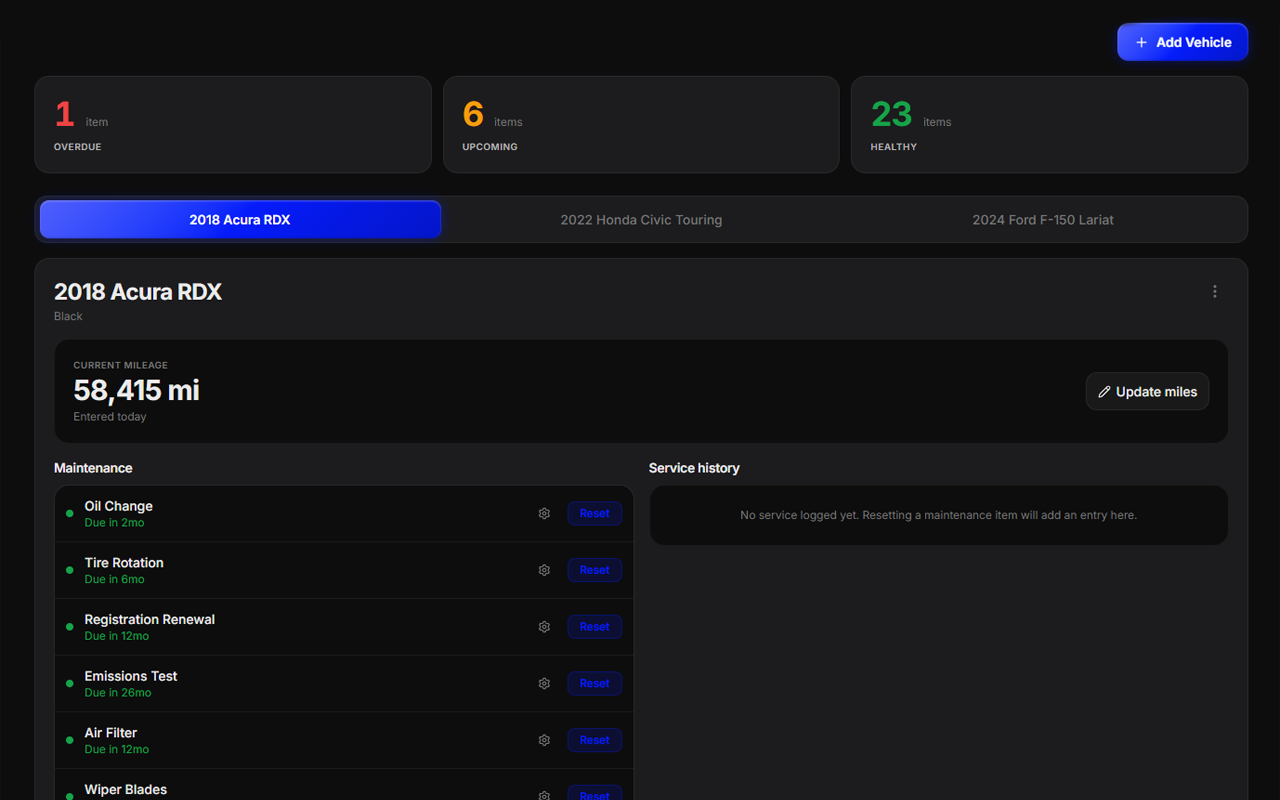This screenshot has width=1280, height=800.
Task: Click the Add Vehicle button
Action: [1182, 42]
